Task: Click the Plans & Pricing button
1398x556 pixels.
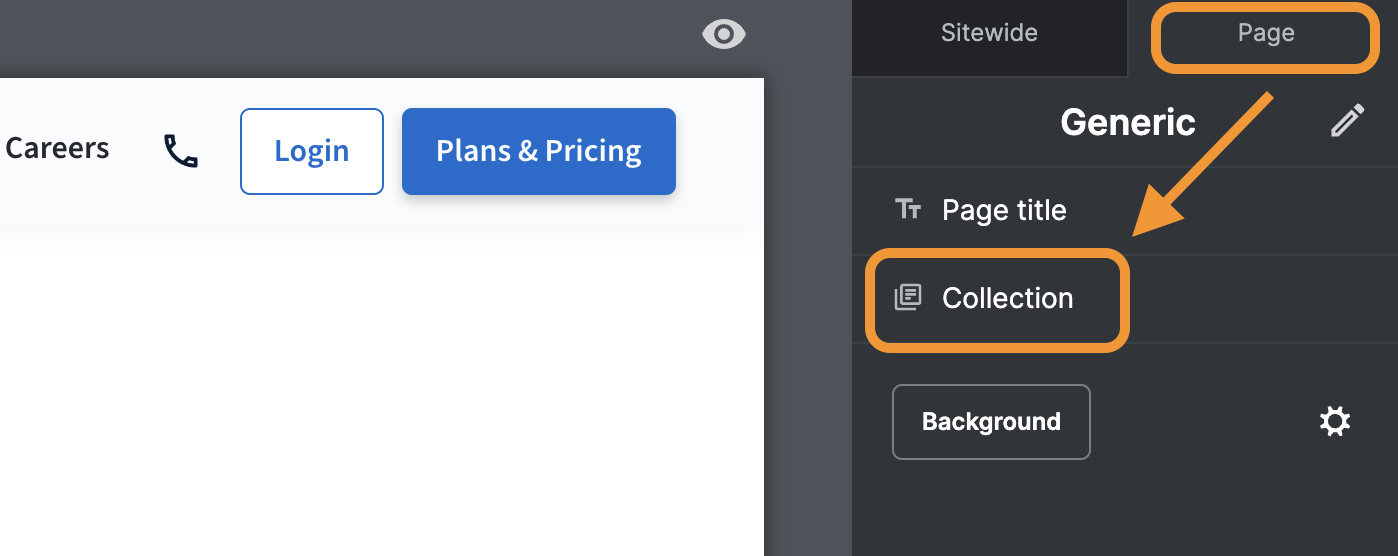Action: tap(538, 151)
